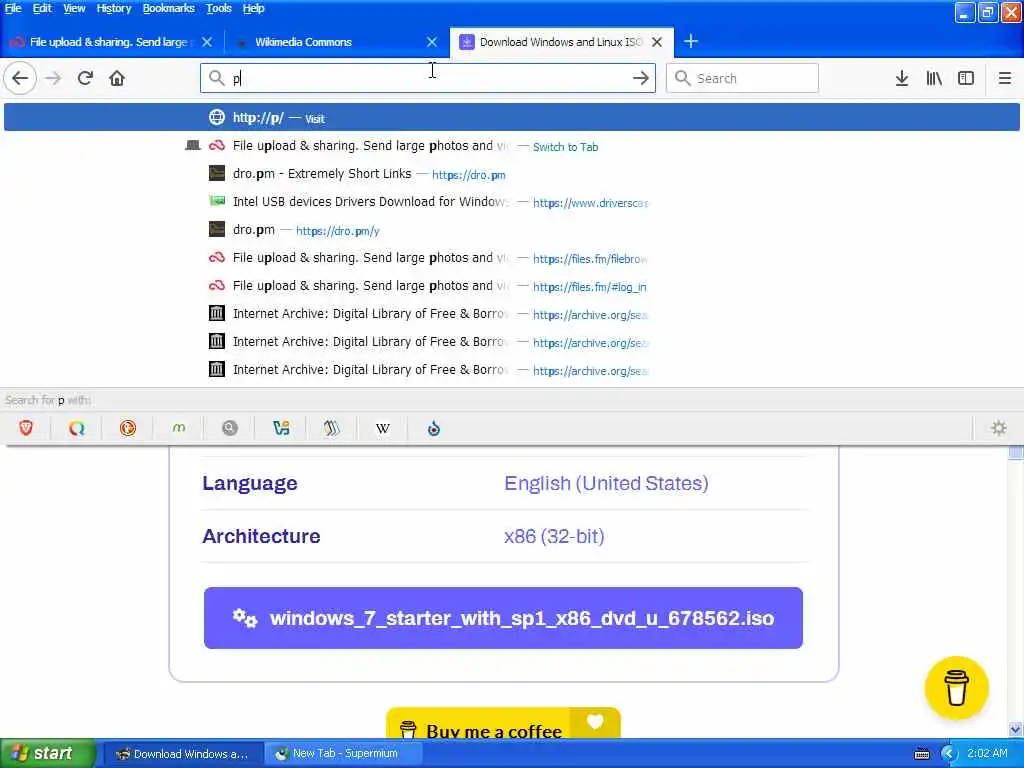Open the History menu
1024x768 pixels.
[x=114, y=8]
